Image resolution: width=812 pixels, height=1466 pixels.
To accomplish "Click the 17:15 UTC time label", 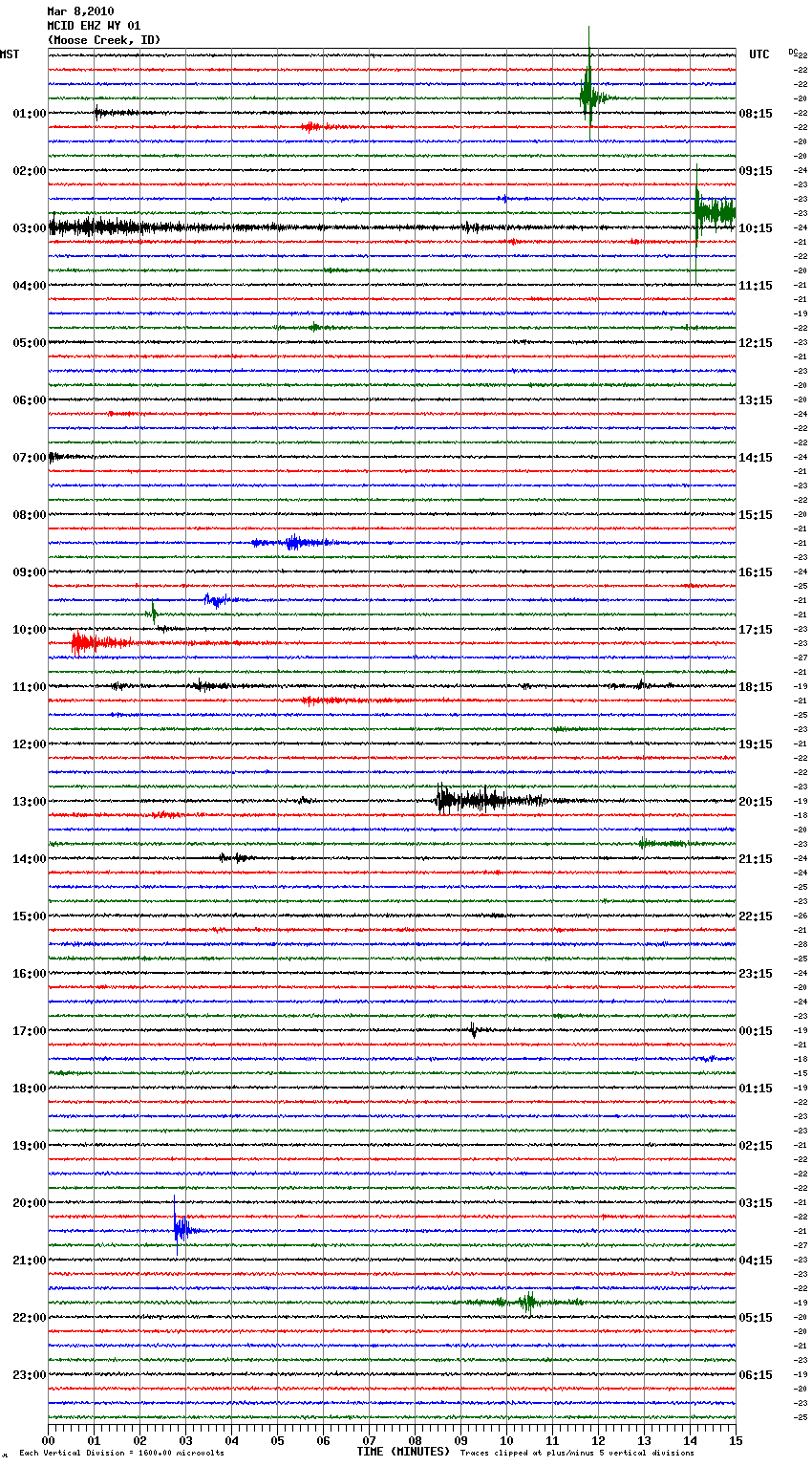I will [756, 630].
